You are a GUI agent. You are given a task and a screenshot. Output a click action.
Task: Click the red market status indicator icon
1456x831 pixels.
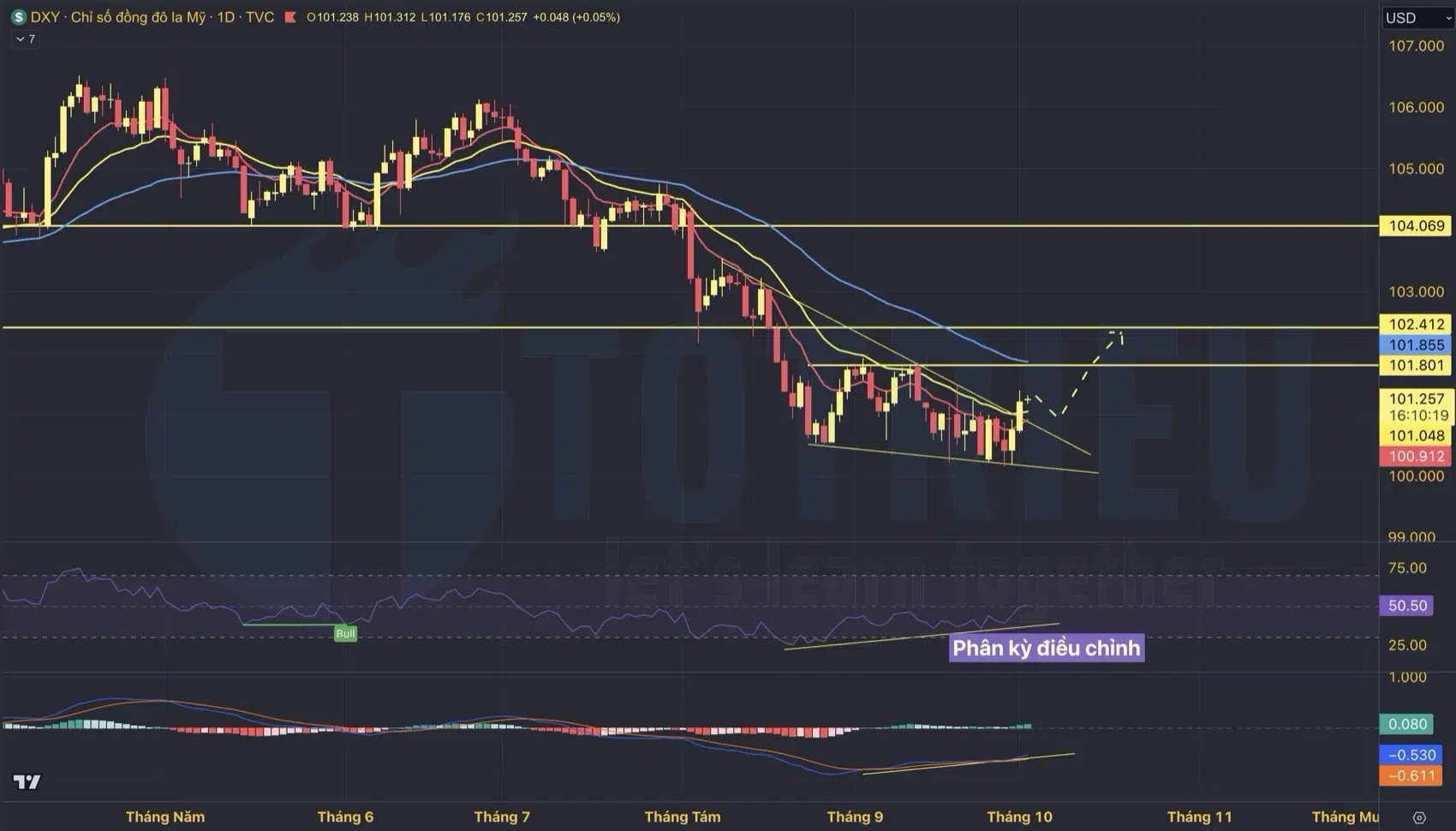click(x=290, y=17)
